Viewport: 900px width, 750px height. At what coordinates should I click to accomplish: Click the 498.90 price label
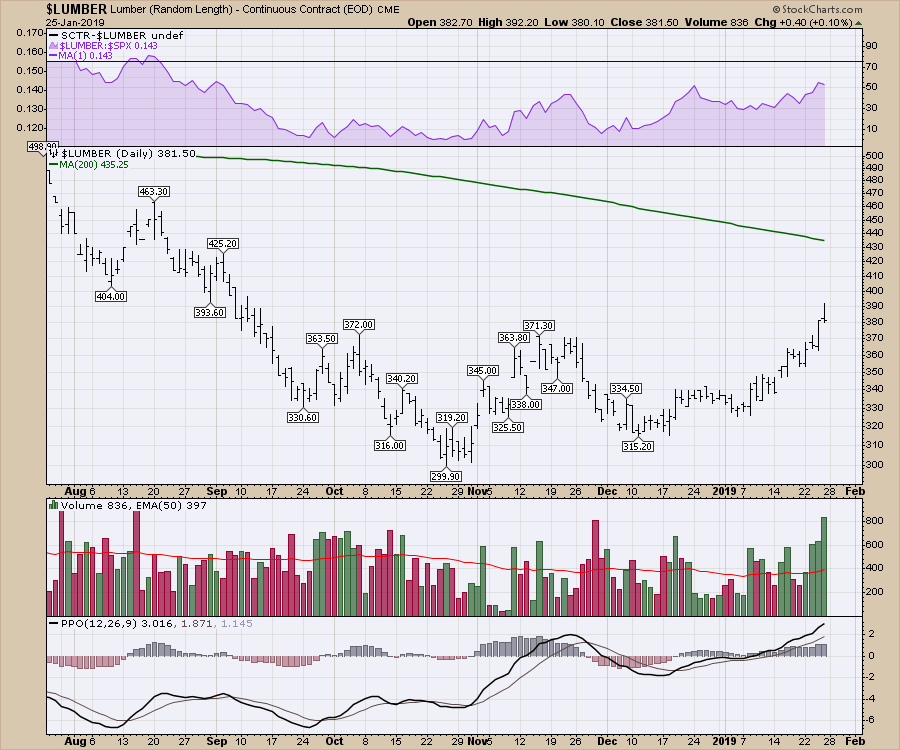click(43, 147)
